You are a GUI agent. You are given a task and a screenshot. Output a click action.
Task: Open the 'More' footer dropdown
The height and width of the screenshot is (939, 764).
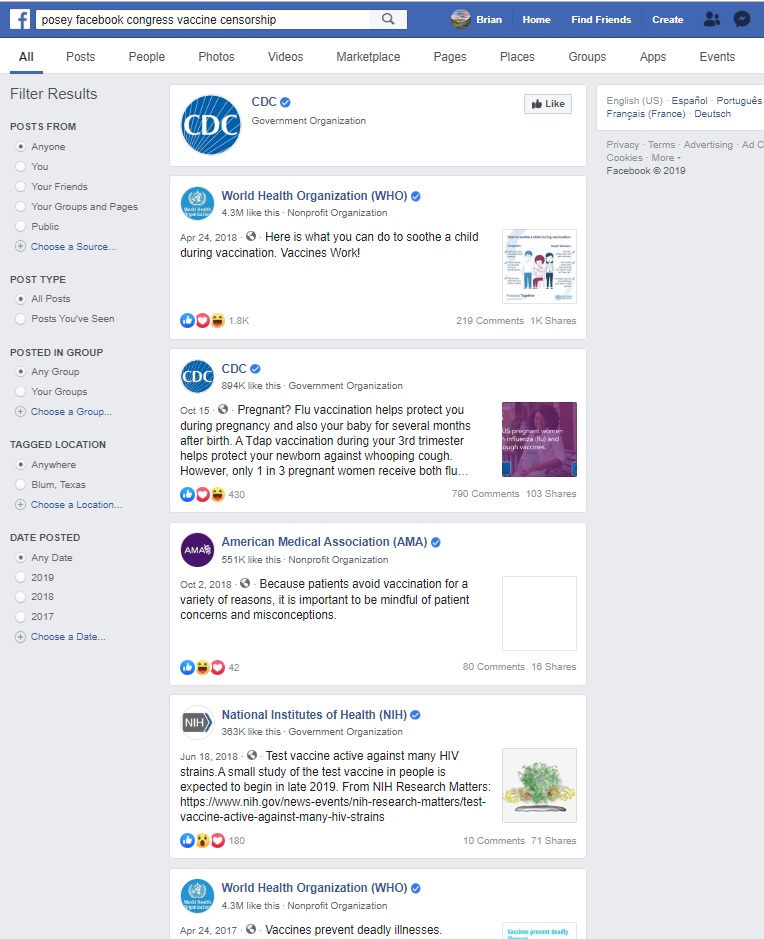(x=666, y=158)
